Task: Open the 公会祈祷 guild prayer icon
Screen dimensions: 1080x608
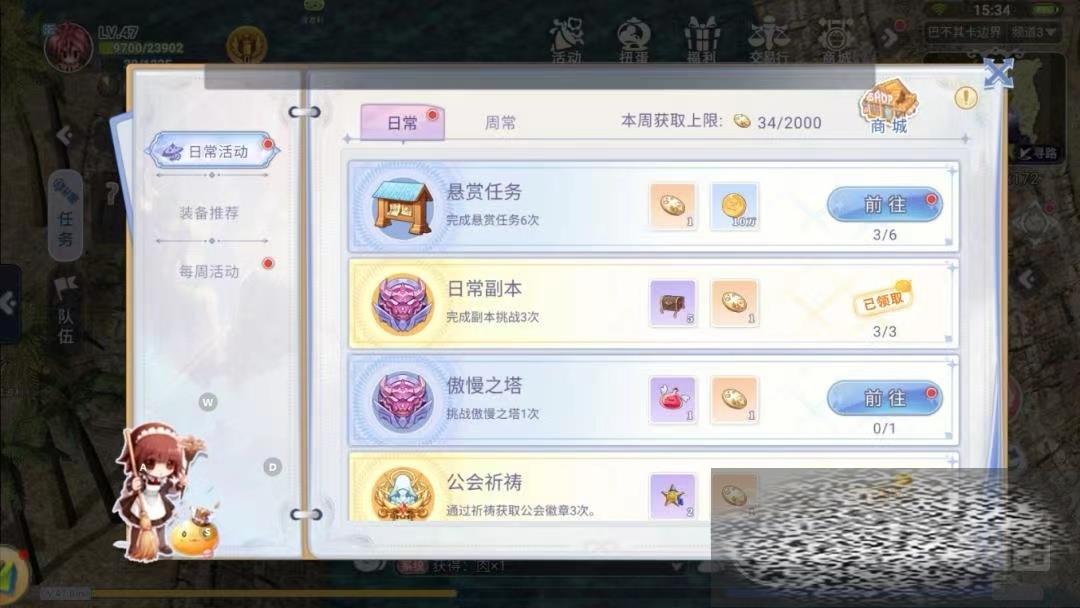Action: [402, 493]
